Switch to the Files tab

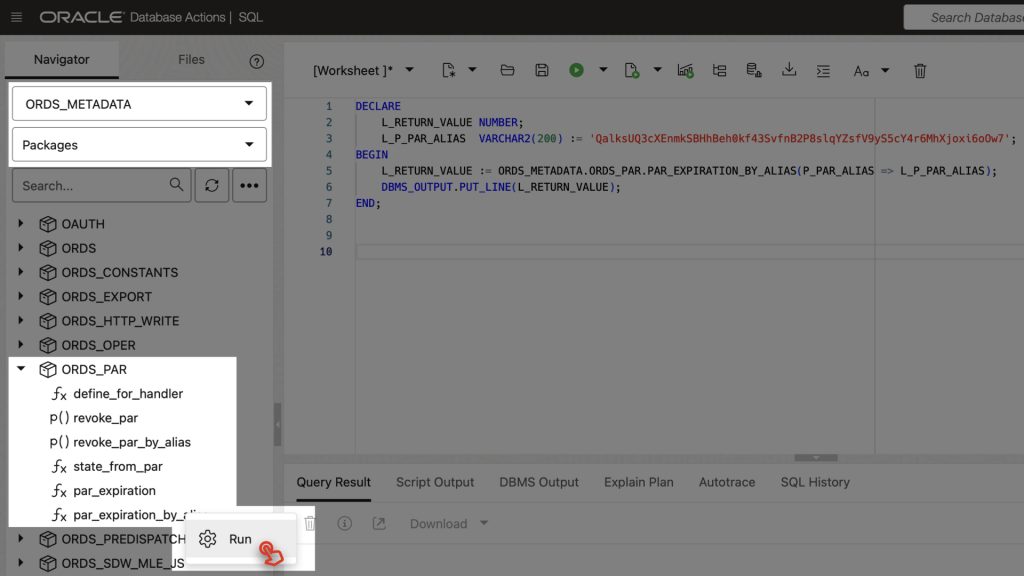191,59
